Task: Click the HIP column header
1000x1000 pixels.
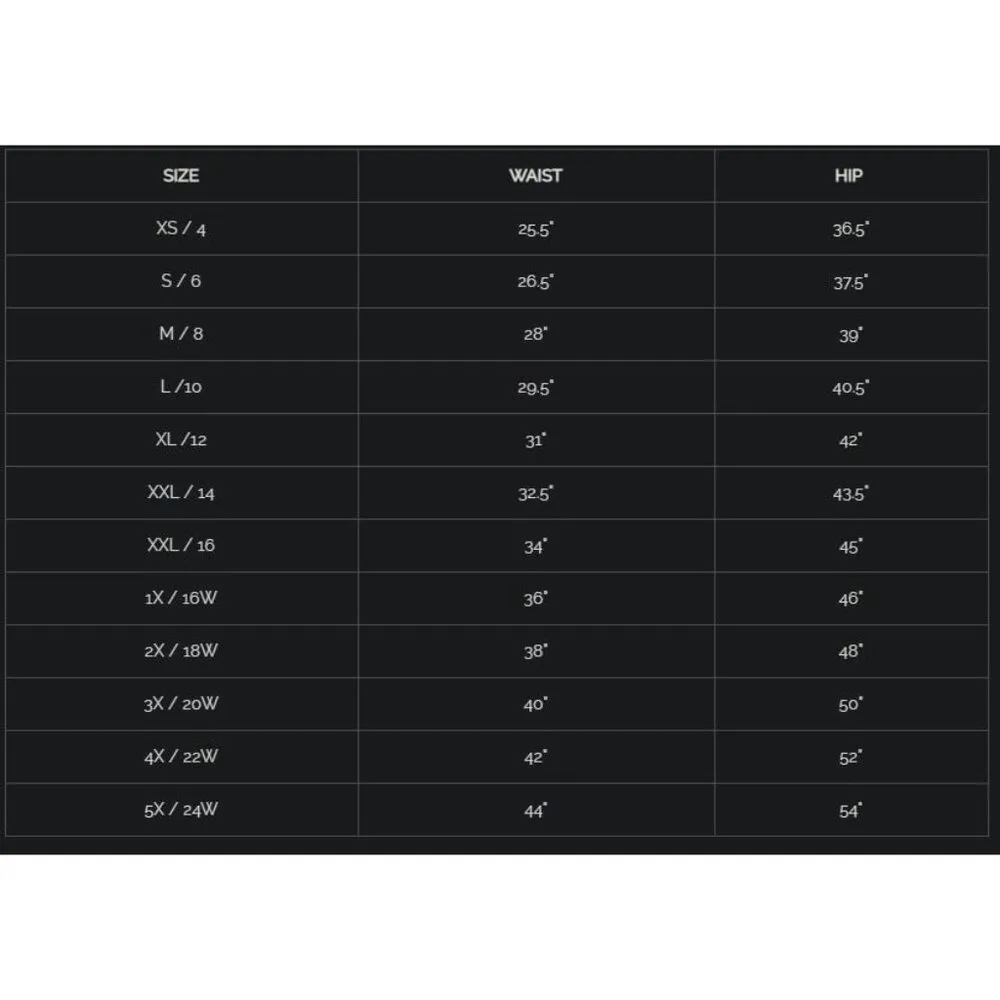Action: (x=849, y=176)
